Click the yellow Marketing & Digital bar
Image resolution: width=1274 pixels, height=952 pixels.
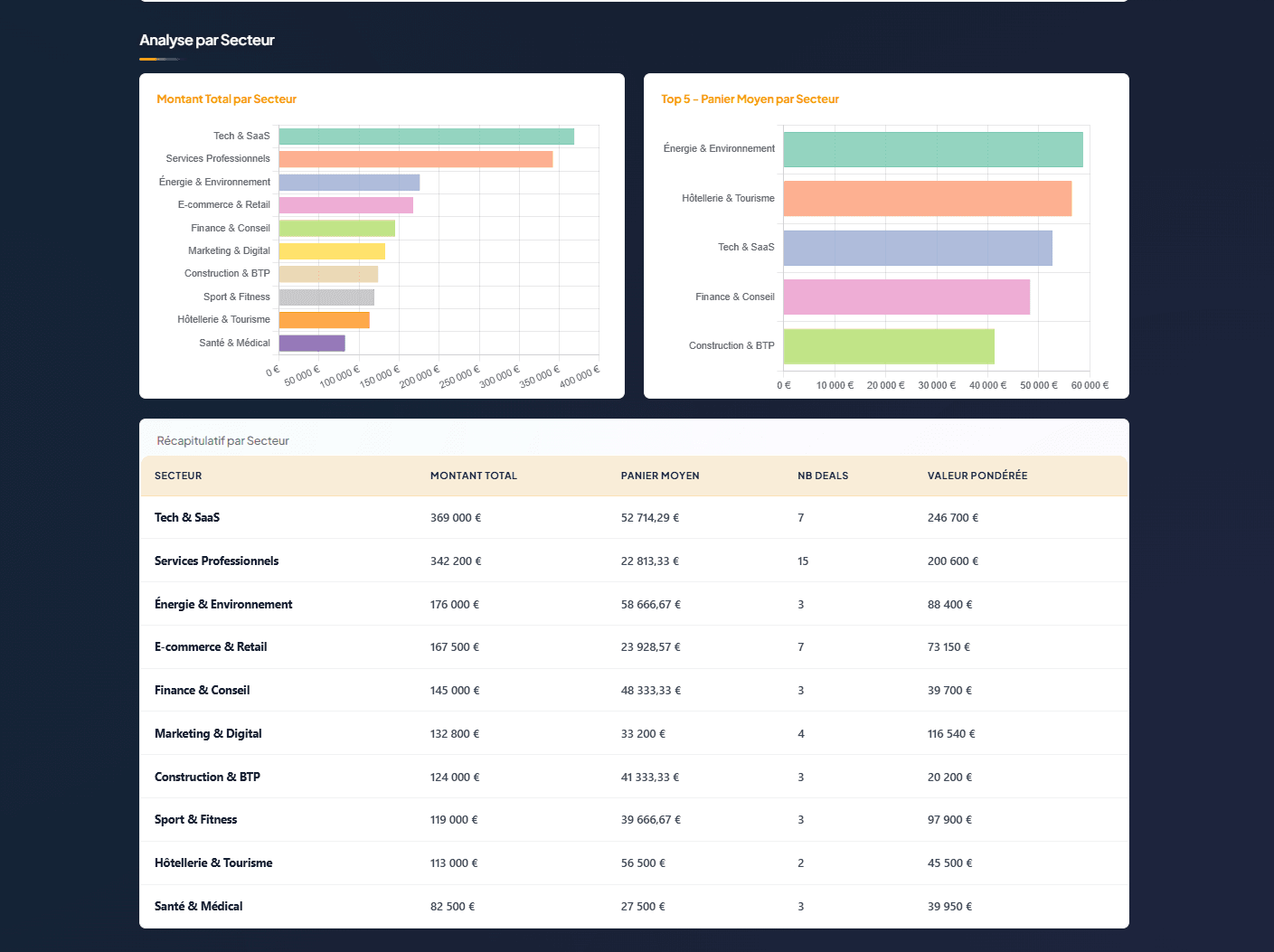[x=330, y=250]
